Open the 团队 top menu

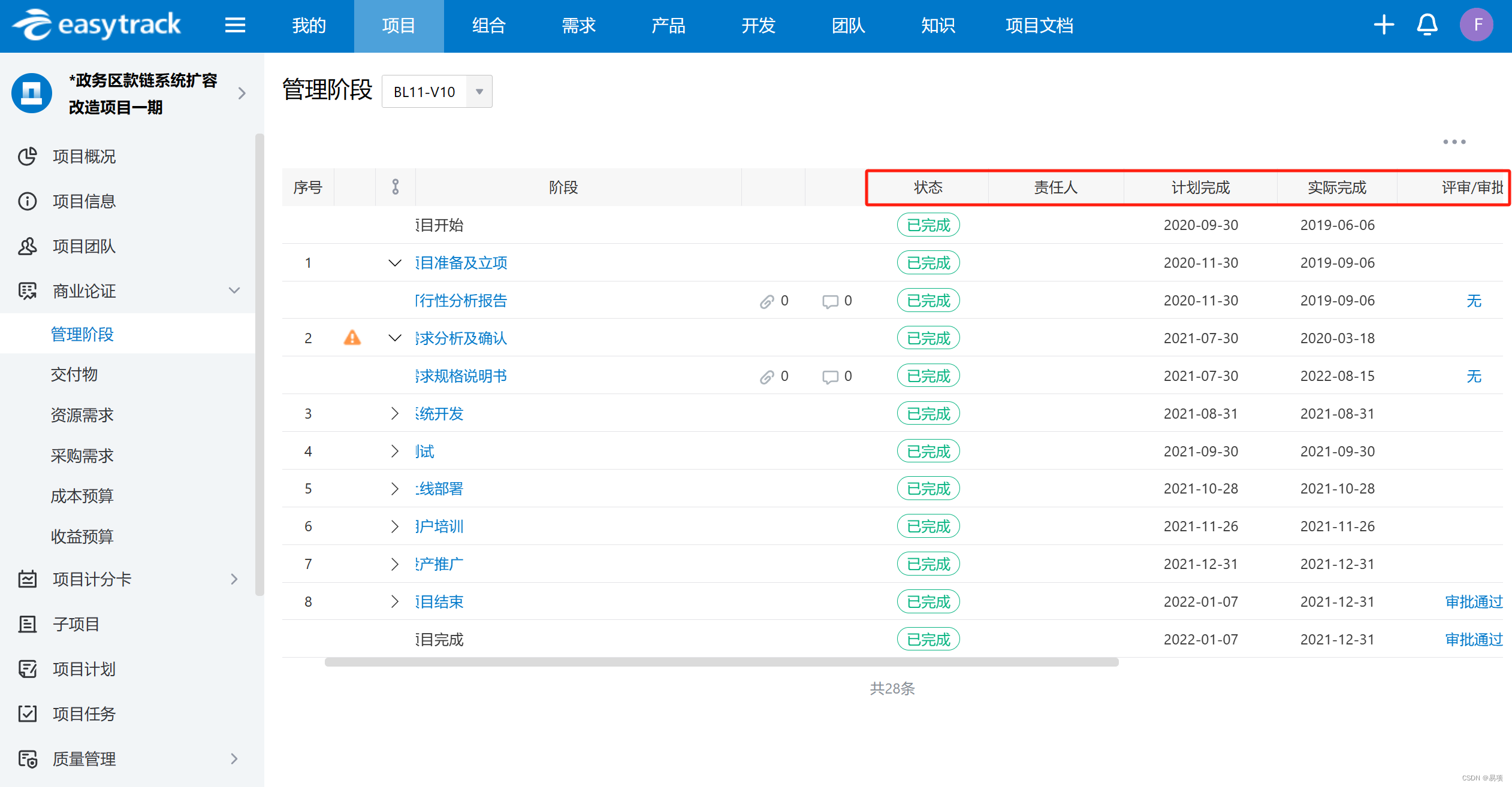848,25
